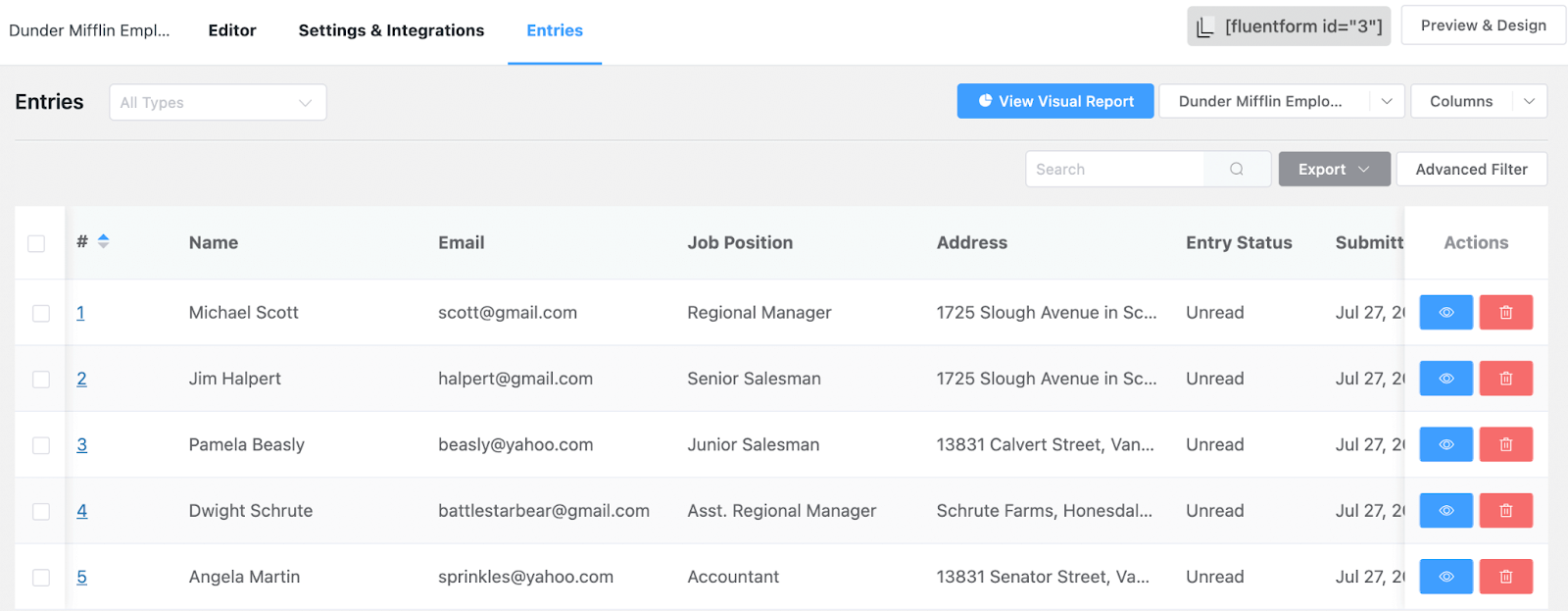Click the View Visual Report button

[1055, 101]
